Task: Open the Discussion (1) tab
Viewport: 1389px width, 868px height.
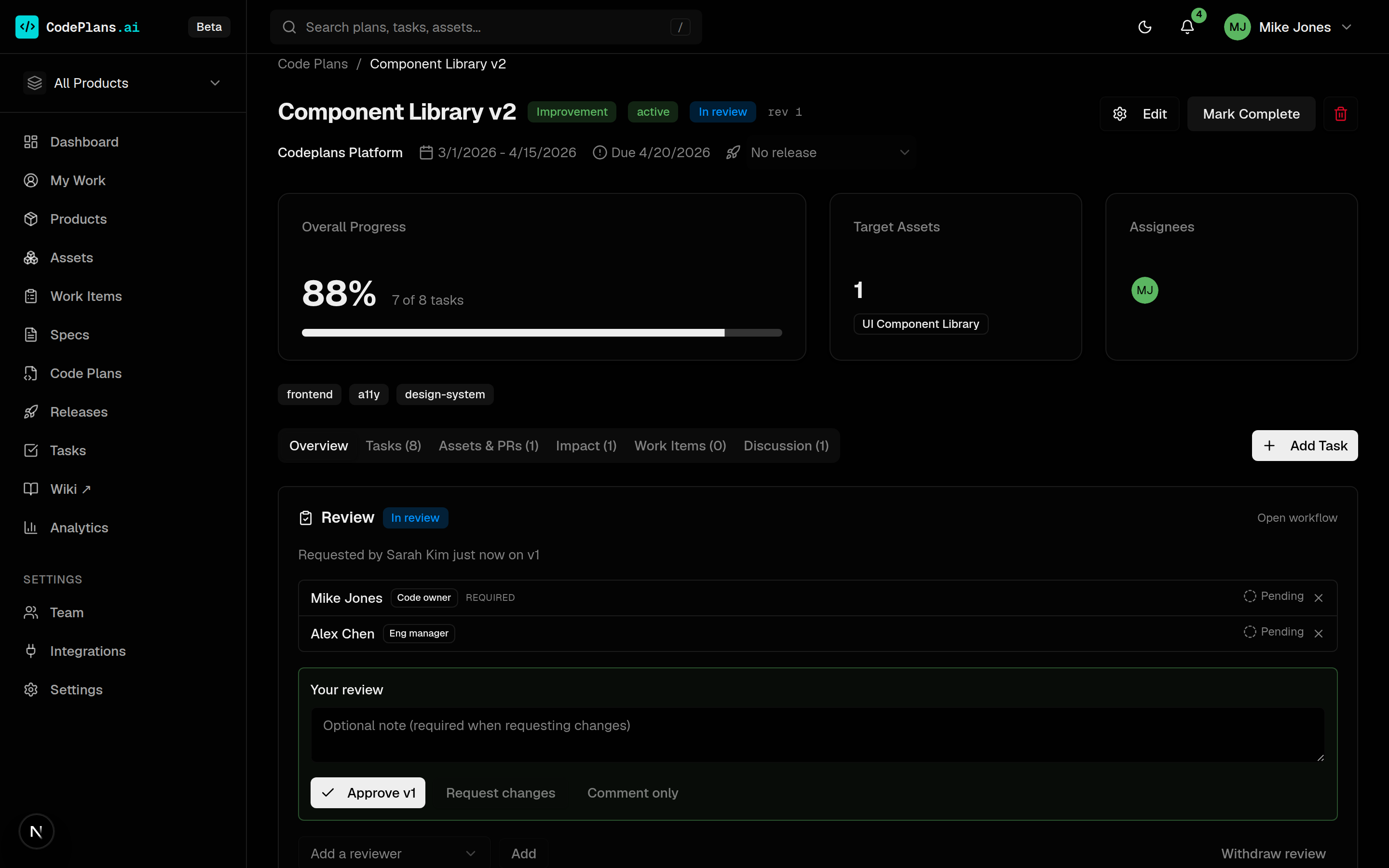Action: pyautogui.click(x=786, y=446)
